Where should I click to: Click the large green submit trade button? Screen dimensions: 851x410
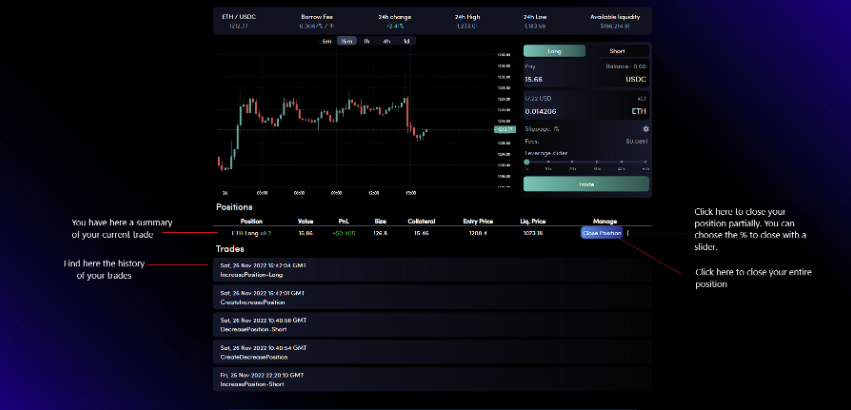click(x=586, y=184)
